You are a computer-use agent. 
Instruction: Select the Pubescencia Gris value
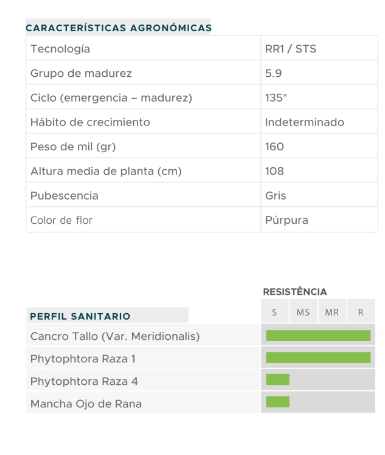(x=275, y=195)
